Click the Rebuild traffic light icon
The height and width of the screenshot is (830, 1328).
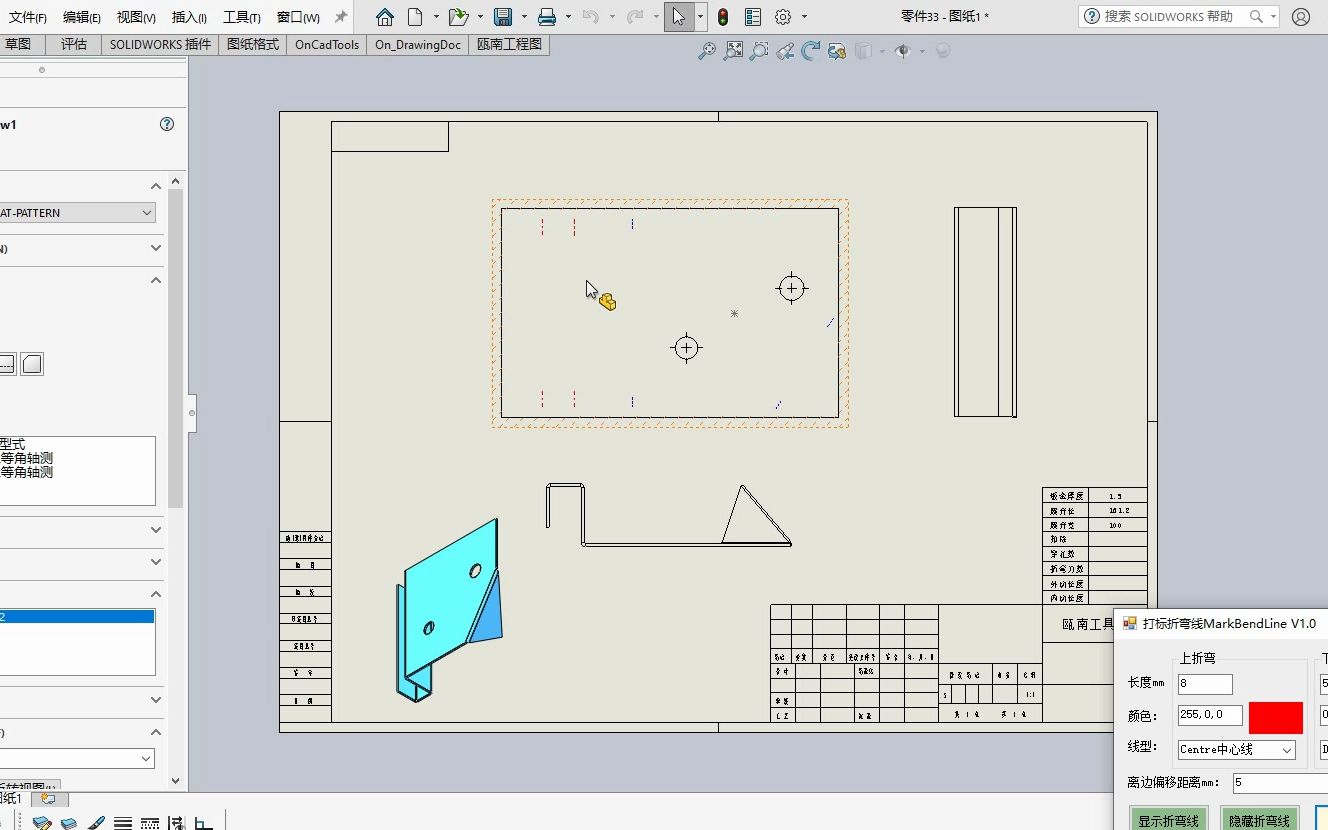723,17
